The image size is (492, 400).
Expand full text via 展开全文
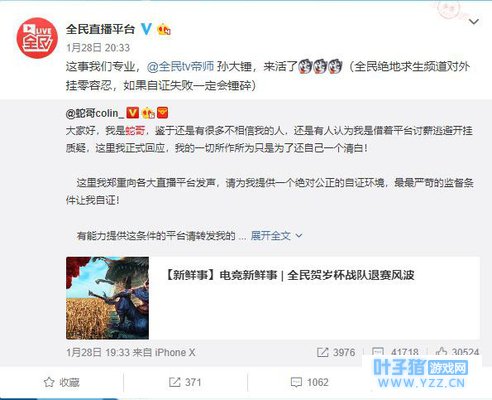(271, 236)
